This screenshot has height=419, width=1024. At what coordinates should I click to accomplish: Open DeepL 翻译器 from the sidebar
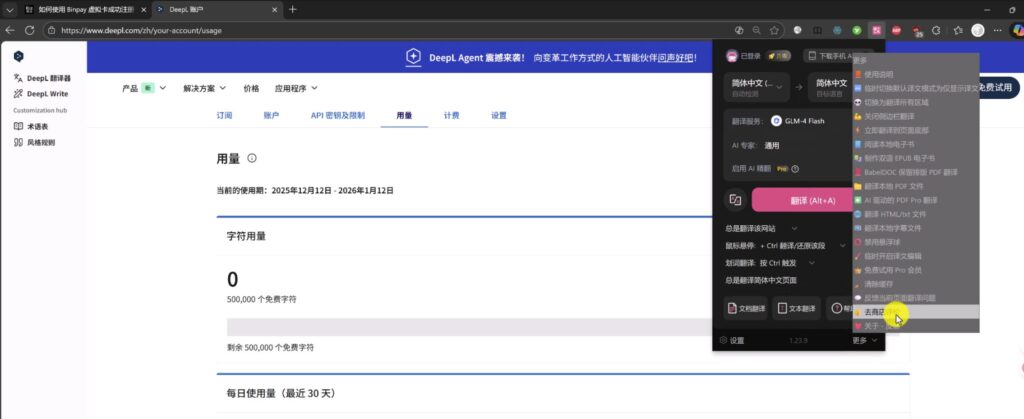[42, 78]
